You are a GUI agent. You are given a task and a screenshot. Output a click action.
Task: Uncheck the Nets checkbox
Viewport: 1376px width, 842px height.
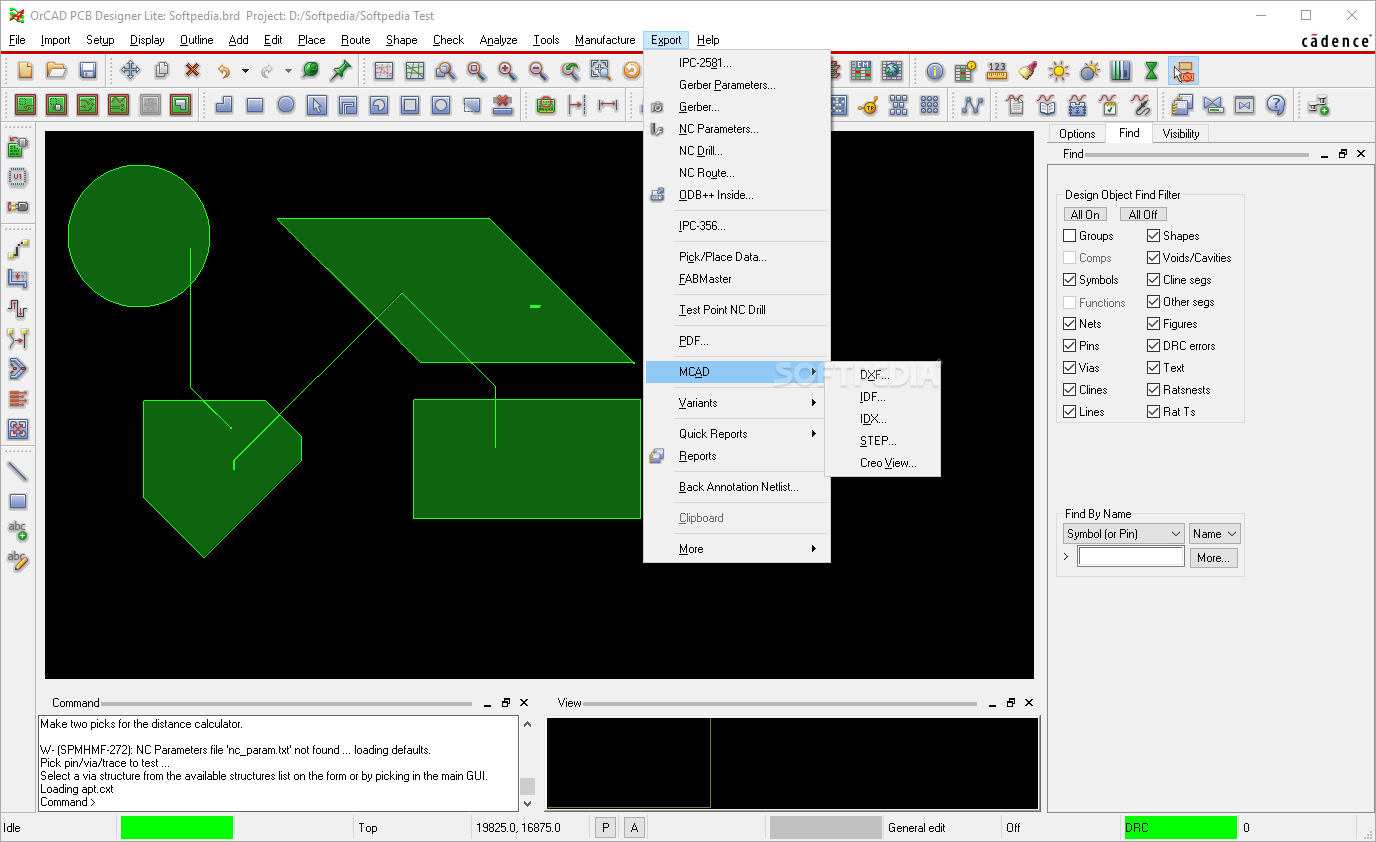[1070, 324]
